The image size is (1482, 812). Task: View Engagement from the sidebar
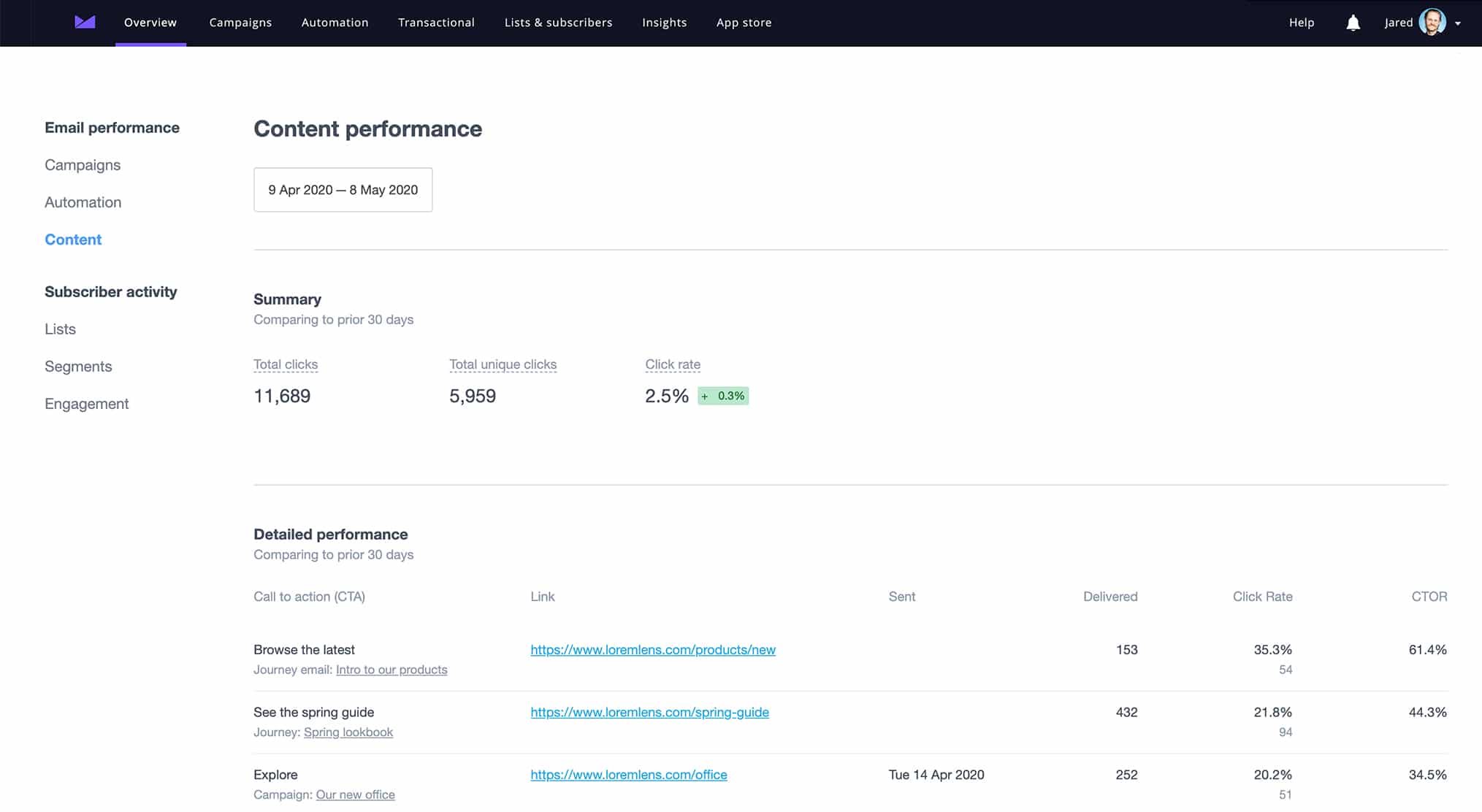coord(86,403)
